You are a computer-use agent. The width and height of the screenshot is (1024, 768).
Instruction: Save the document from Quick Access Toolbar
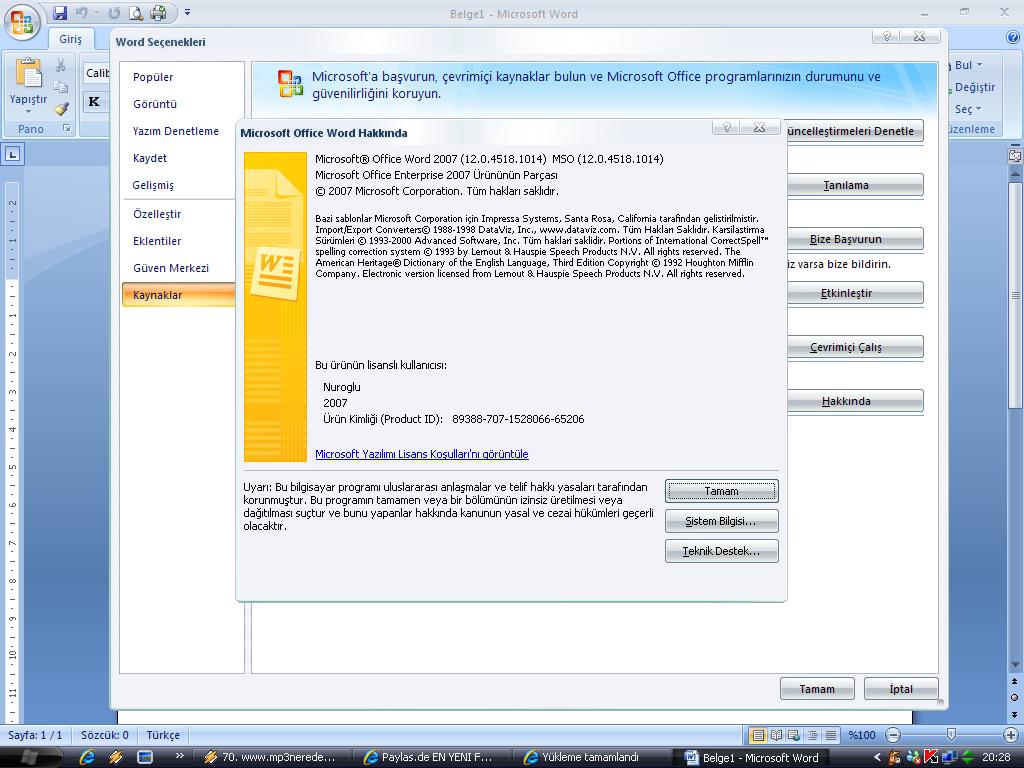[60, 13]
